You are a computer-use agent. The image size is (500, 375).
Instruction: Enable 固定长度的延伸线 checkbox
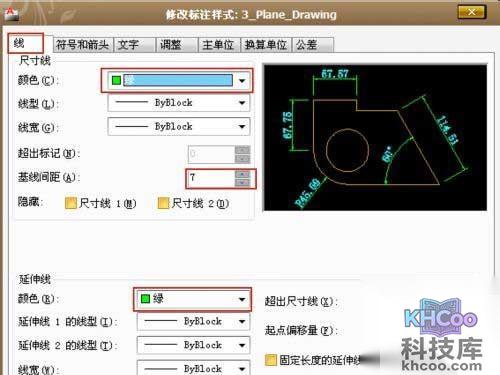click(271, 360)
